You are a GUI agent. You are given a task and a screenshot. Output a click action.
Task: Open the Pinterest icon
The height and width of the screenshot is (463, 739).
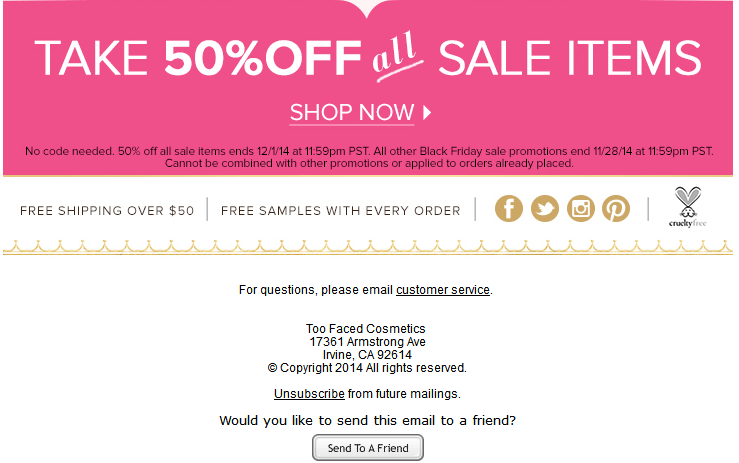[616, 208]
